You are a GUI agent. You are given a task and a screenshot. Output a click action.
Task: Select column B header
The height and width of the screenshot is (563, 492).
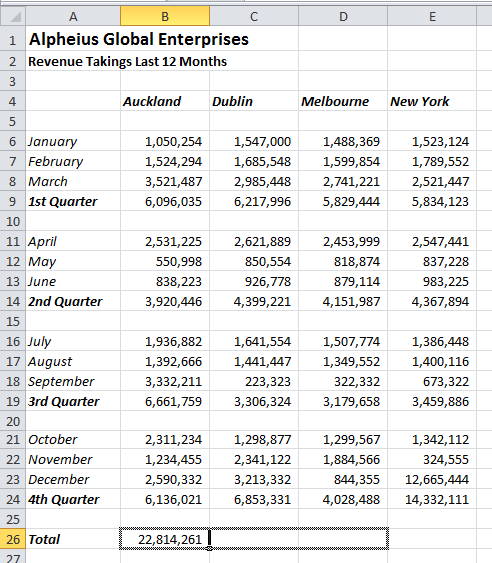point(165,17)
